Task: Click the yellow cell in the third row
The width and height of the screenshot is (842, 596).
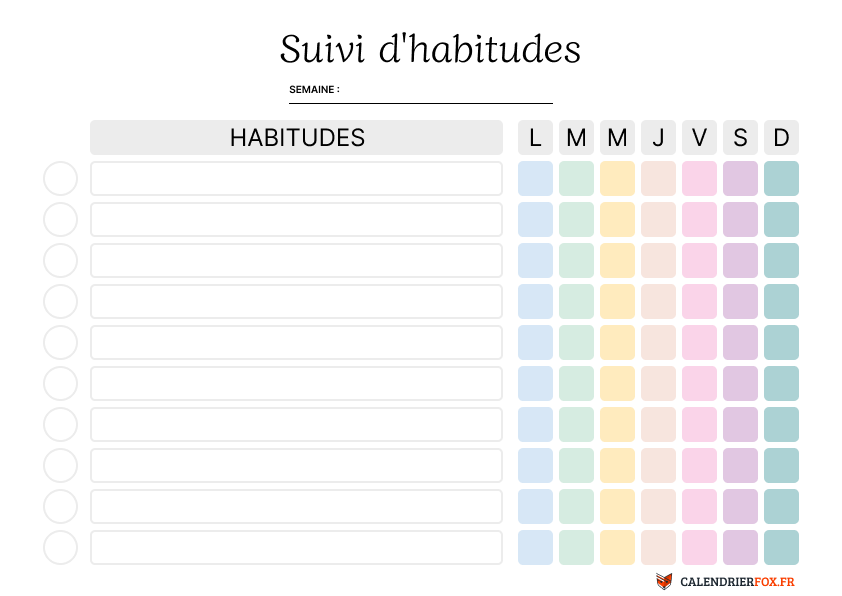Action: point(617,261)
